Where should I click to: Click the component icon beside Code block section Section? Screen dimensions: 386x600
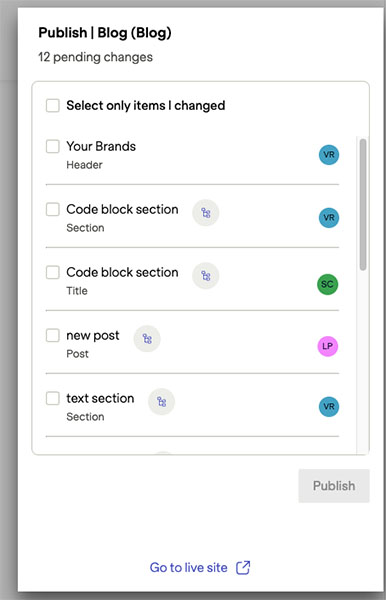[205, 213]
